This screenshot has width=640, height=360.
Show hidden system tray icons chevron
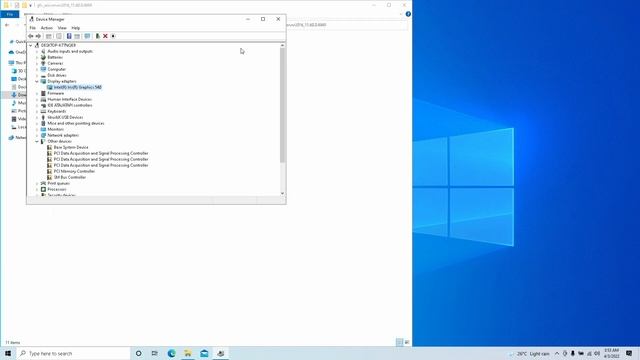[x=557, y=353]
